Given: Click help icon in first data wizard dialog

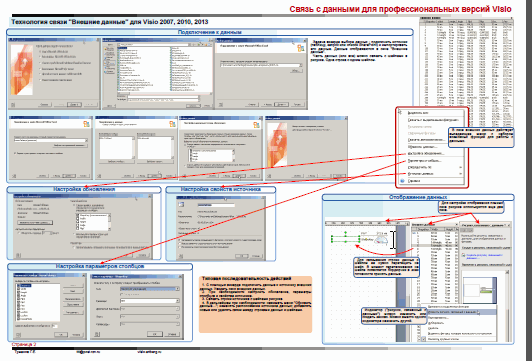Looking at the screenshot, I should (x=13, y=105).
